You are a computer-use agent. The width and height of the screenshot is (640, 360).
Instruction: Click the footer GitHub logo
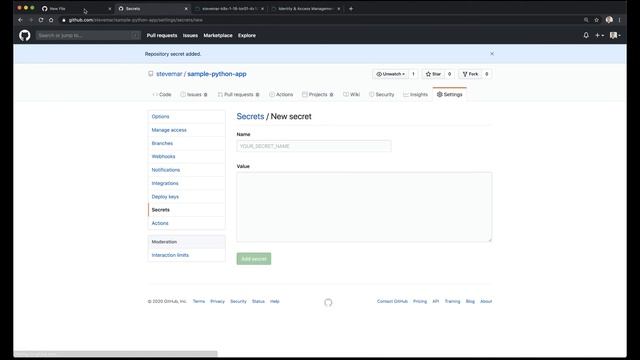328,302
